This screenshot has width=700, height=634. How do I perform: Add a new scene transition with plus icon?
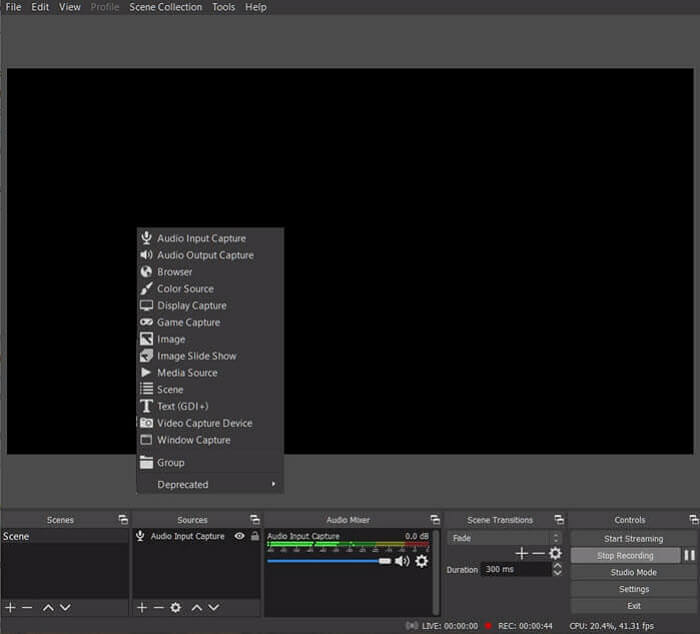tap(521, 553)
